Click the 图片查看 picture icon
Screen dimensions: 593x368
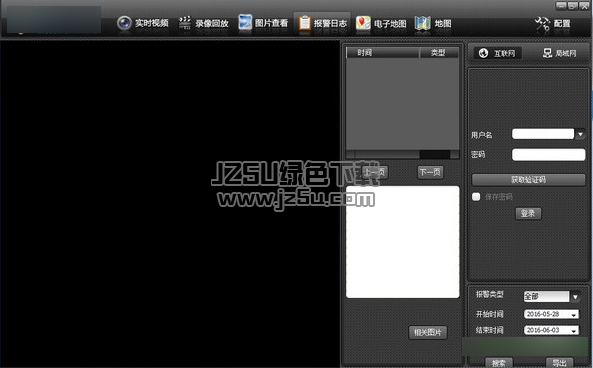tap(245, 22)
